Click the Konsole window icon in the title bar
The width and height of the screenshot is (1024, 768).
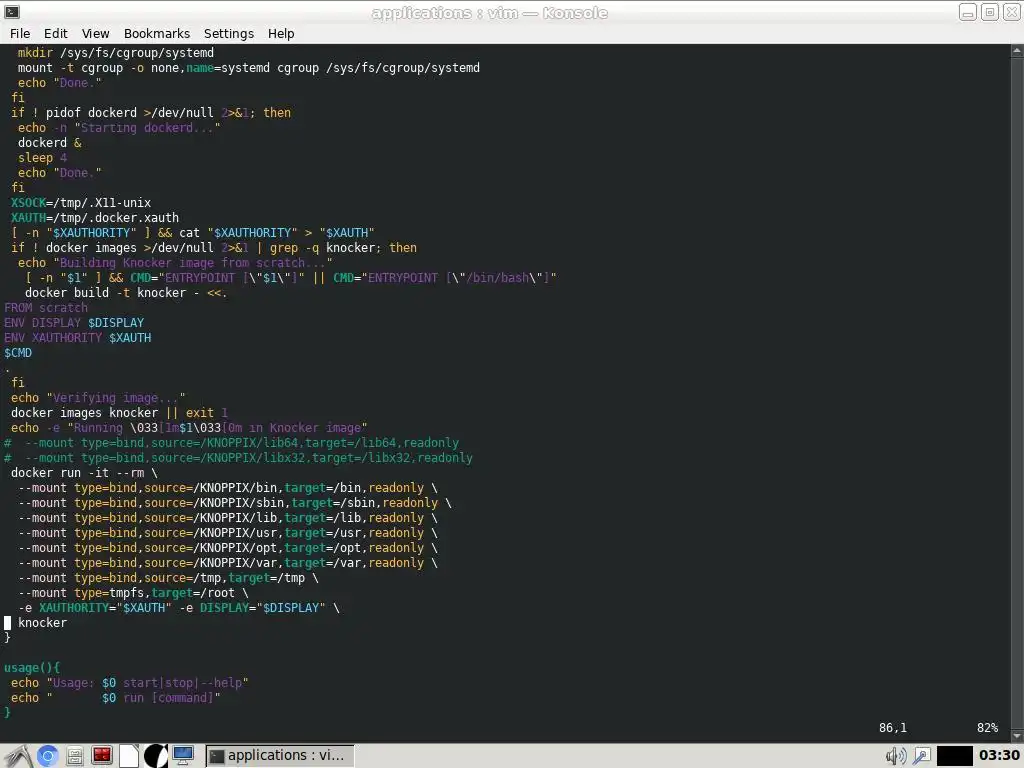[x=12, y=12]
